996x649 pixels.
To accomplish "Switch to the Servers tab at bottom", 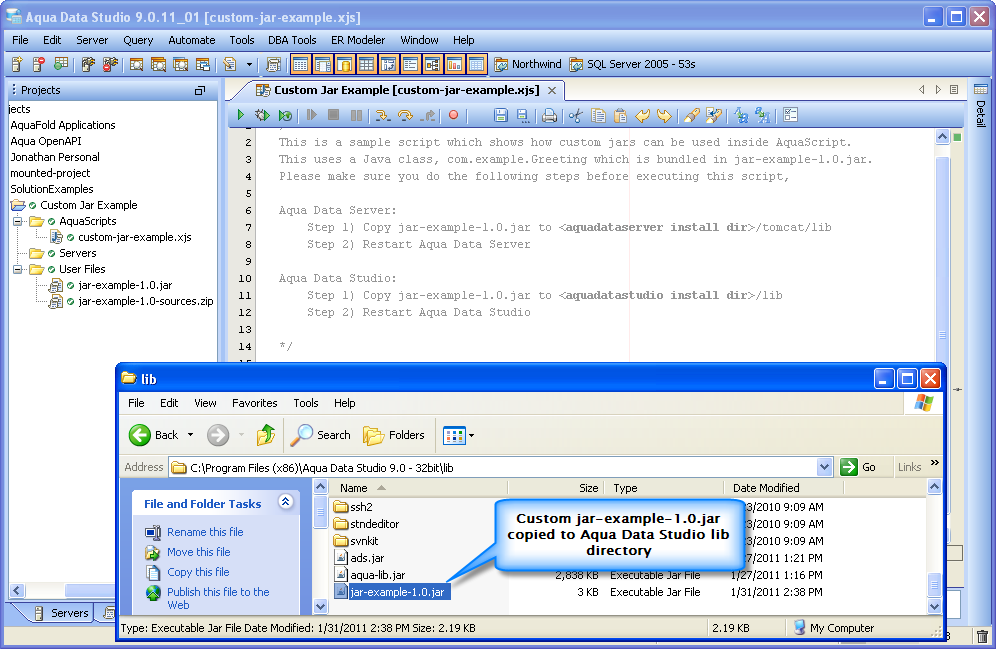I will click(x=62, y=613).
